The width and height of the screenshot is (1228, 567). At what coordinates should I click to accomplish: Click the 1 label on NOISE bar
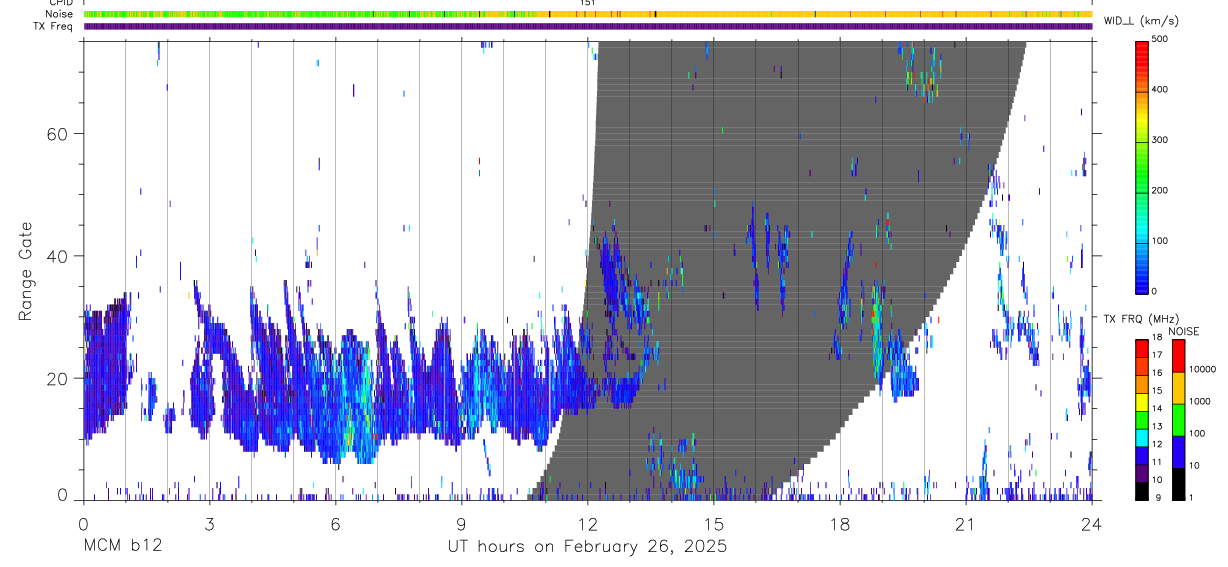click(x=1191, y=498)
